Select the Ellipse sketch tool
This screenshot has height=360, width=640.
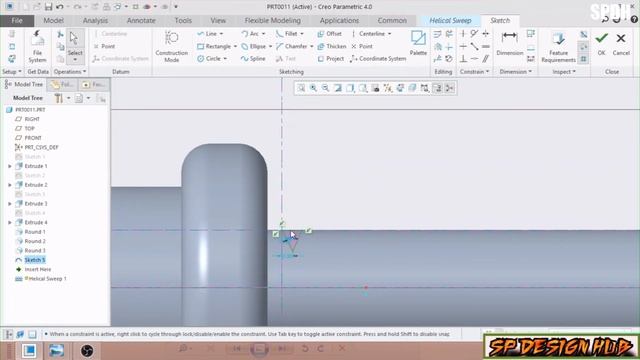click(254, 46)
